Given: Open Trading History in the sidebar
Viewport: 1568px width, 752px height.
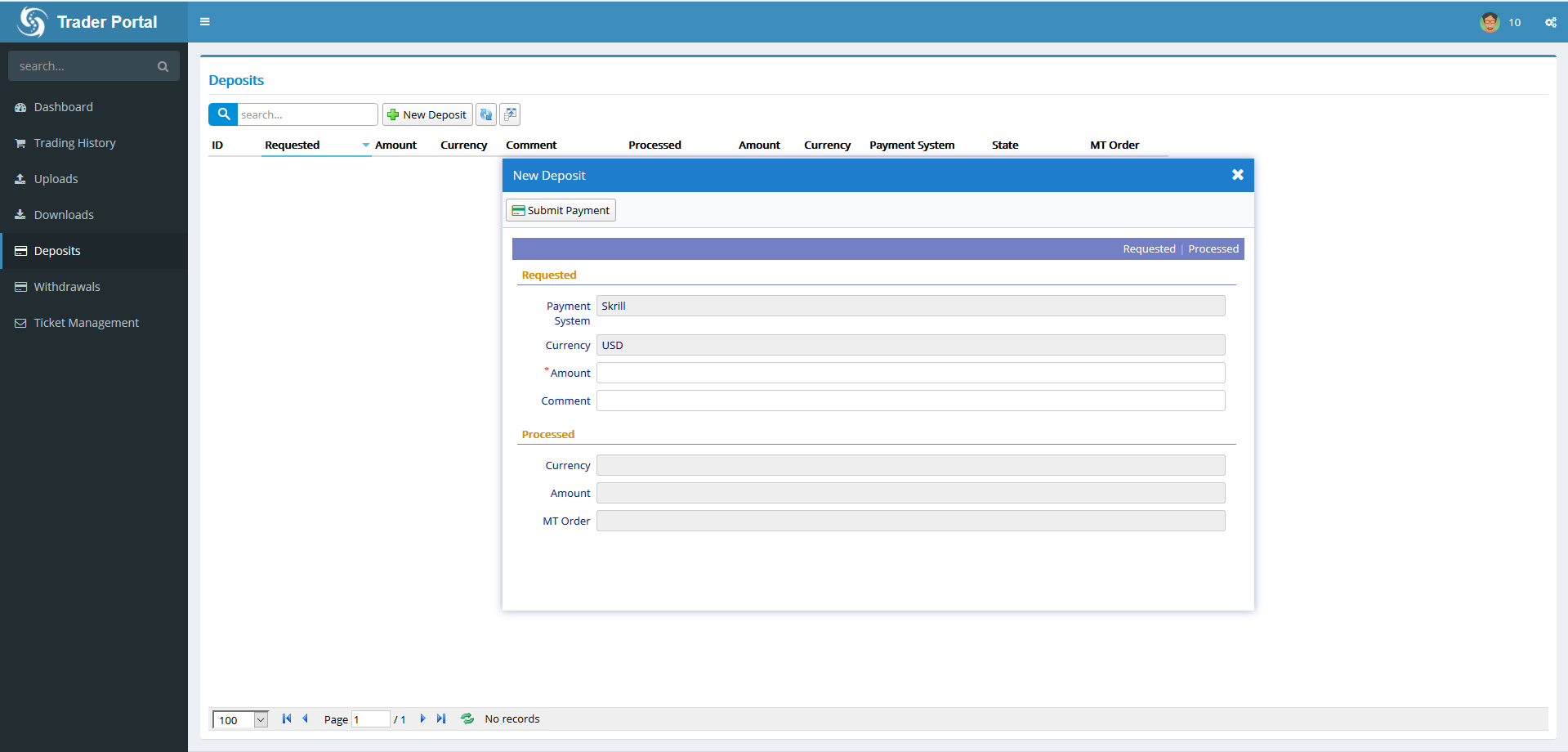Looking at the screenshot, I should [74, 143].
